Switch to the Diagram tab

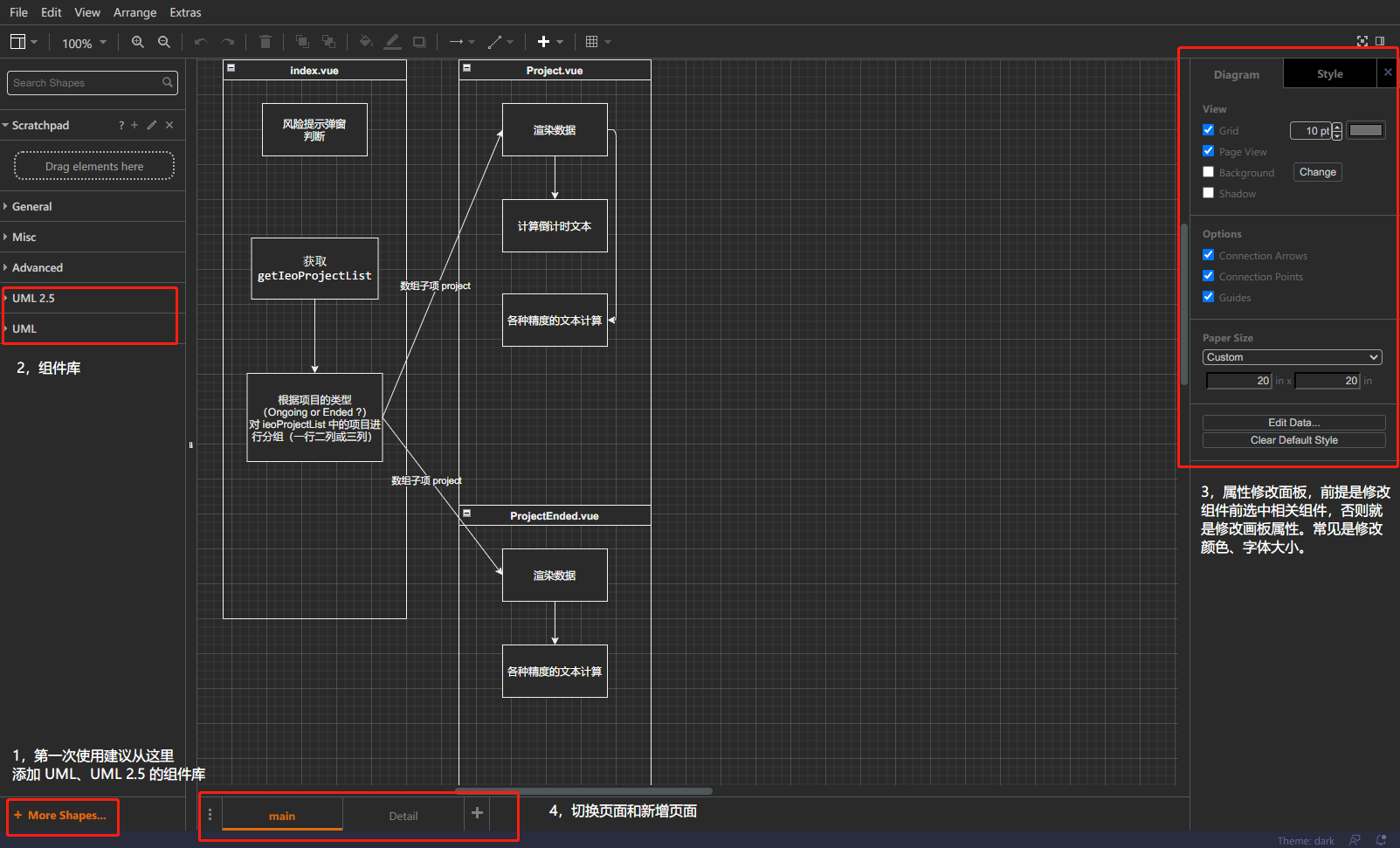[x=1237, y=75]
